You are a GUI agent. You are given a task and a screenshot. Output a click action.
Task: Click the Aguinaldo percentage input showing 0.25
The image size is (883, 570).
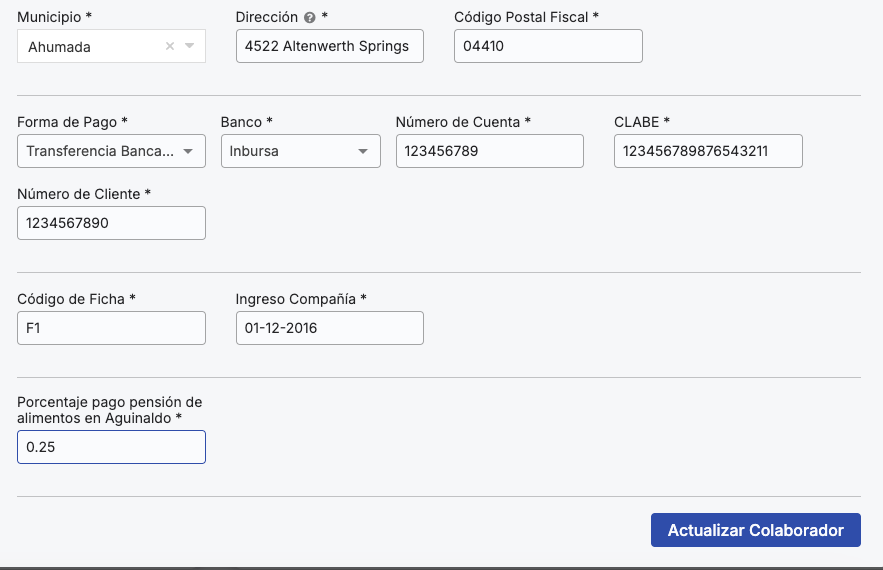click(111, 447)
